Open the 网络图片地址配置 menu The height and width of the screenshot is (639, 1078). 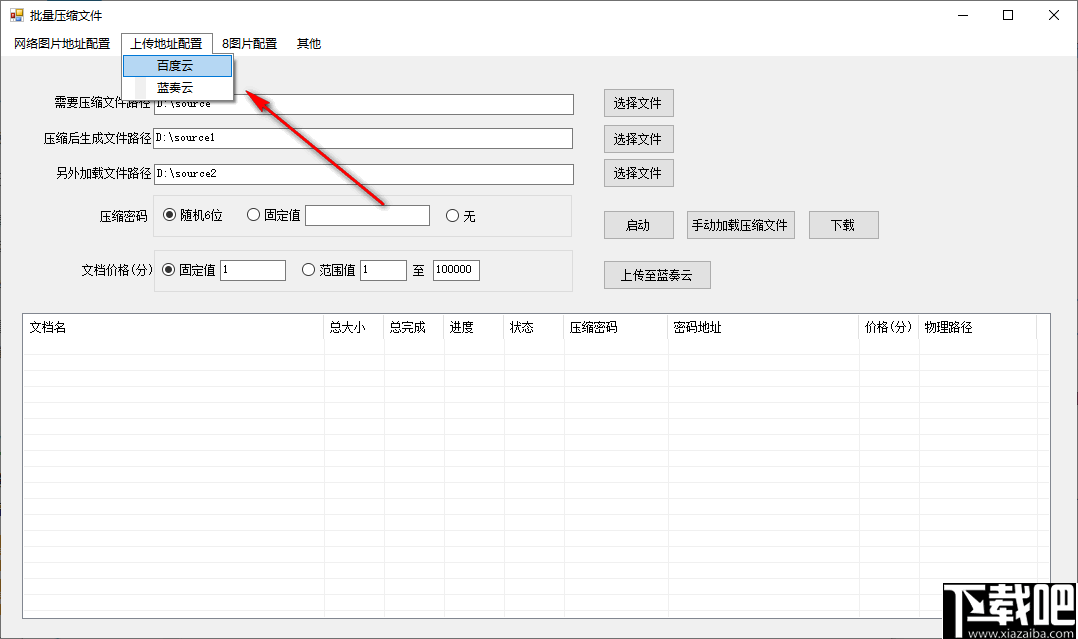coord(60,43)
